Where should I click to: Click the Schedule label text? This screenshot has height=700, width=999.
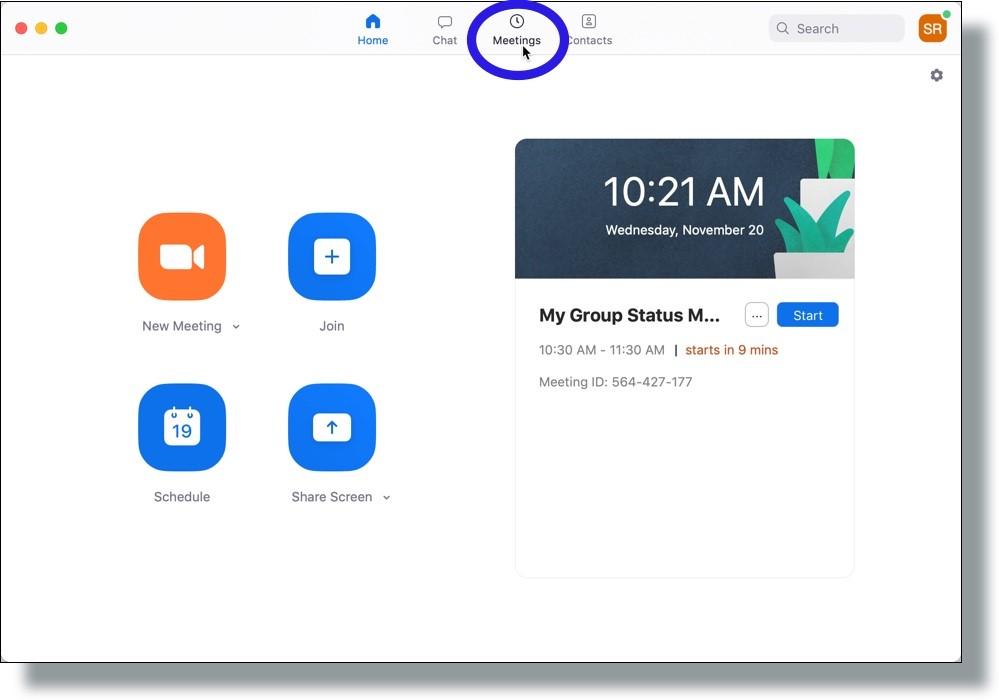tap(182, 497)
